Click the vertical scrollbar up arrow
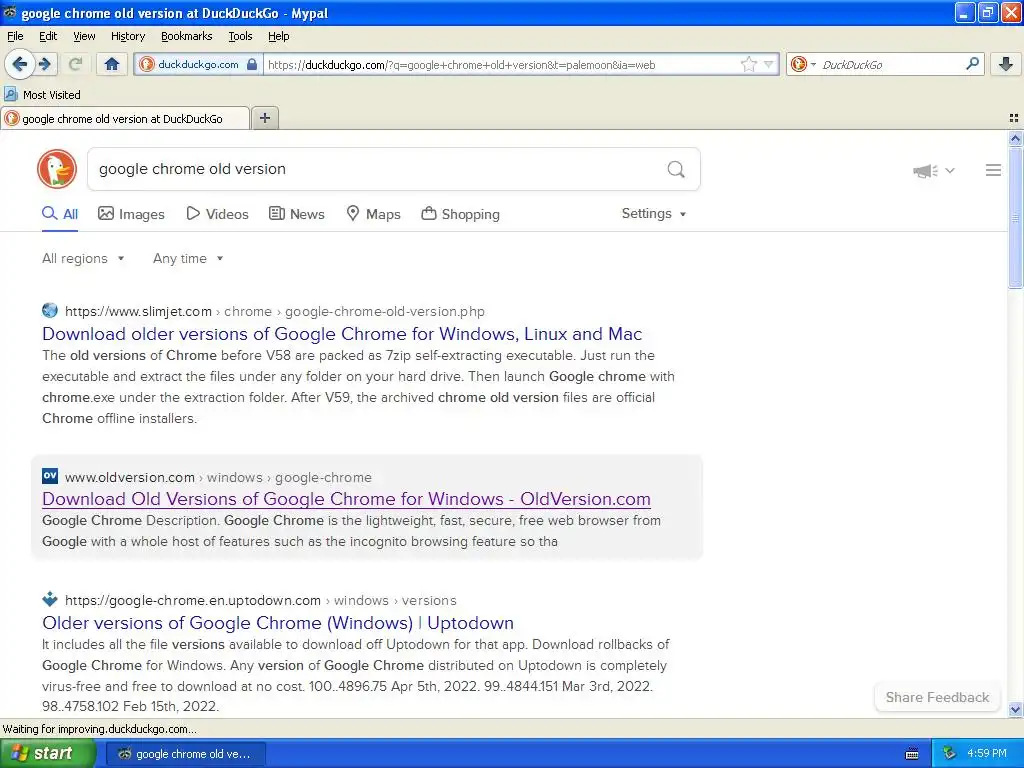1024x768 pixels. pos(1015,138)
